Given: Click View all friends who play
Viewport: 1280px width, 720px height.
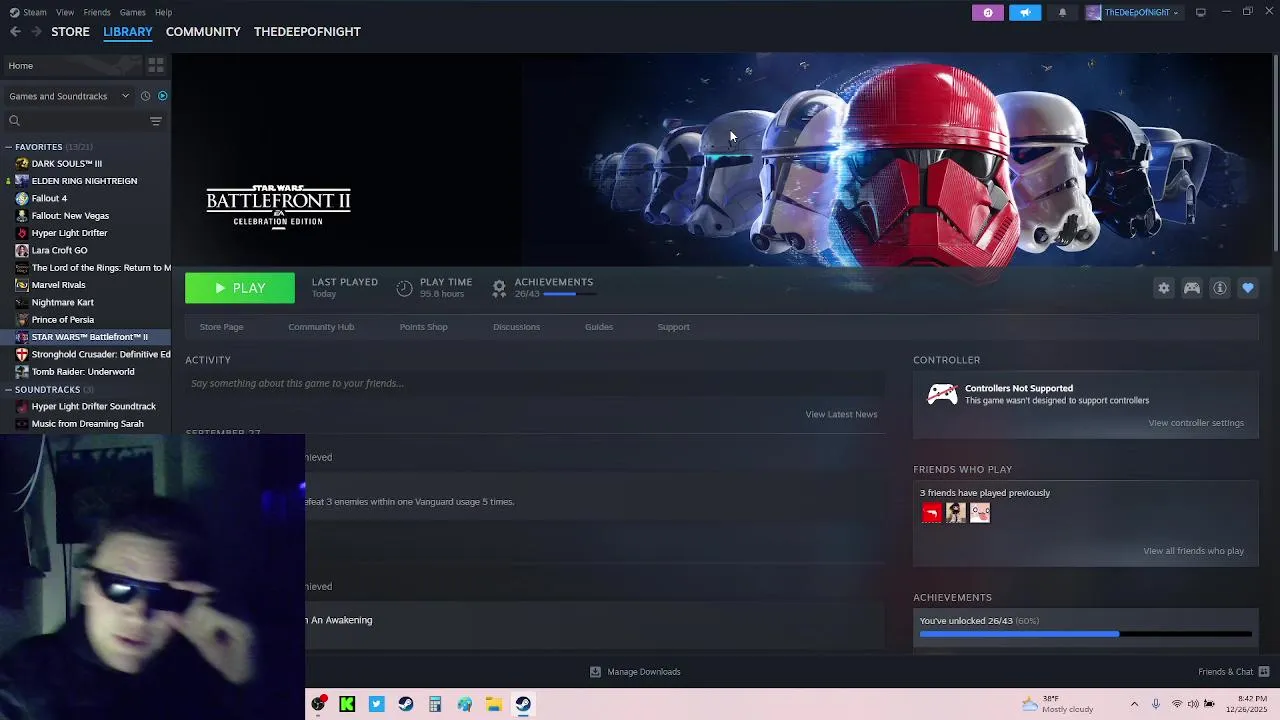Looking at the screenshot, I should [1193, 551].
